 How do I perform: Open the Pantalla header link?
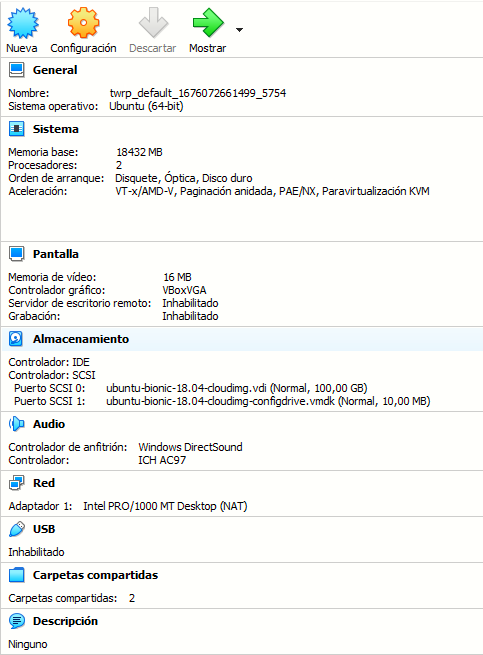(x=56, y=254)
